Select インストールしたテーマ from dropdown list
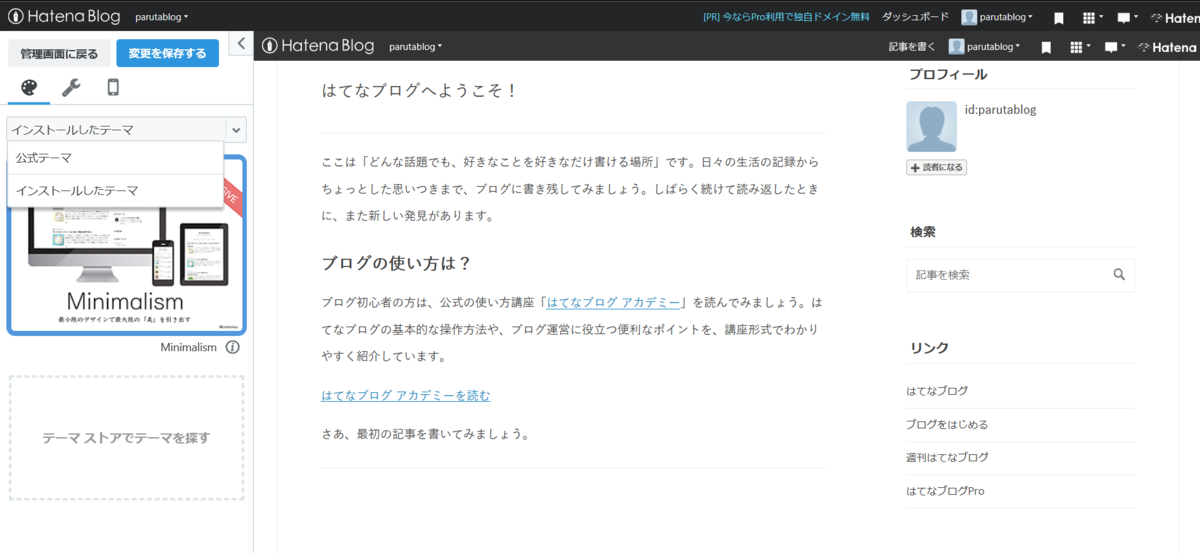Screen dimensions: 1200x553 pos(115,191)
